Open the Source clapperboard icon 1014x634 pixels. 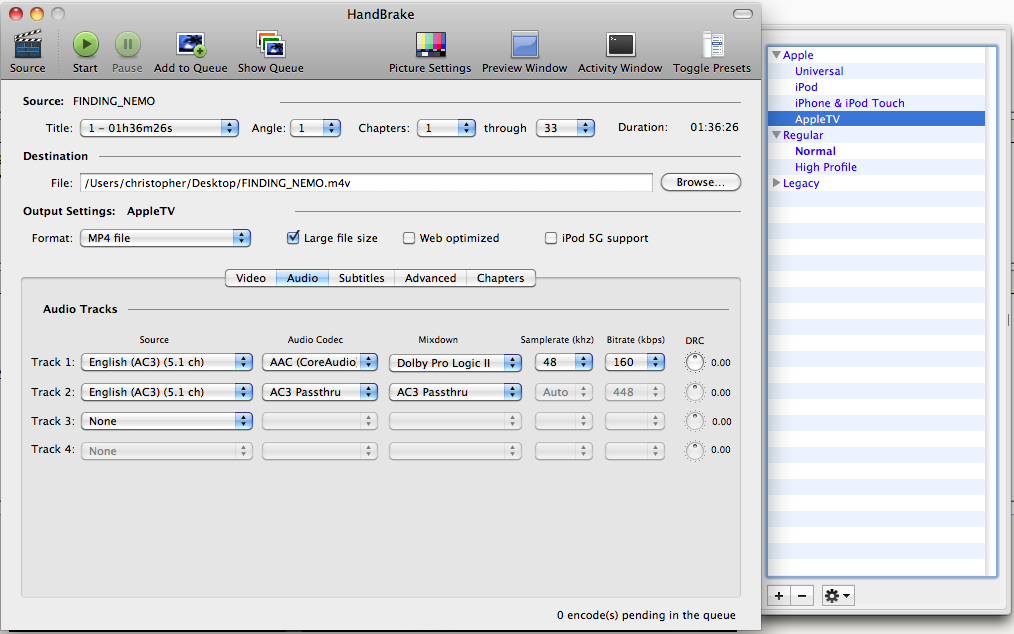tap(28, 45)
